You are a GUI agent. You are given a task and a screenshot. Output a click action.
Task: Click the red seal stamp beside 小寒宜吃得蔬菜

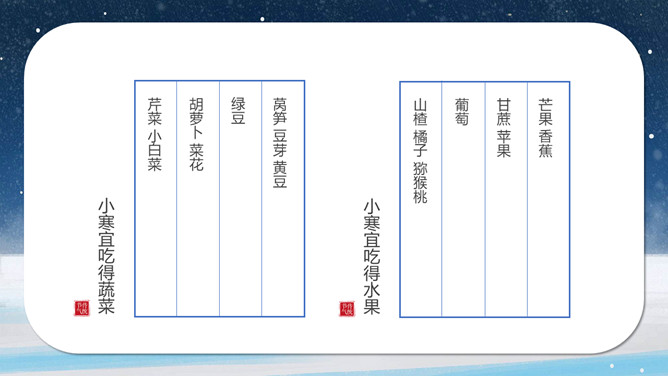point(82,308)
